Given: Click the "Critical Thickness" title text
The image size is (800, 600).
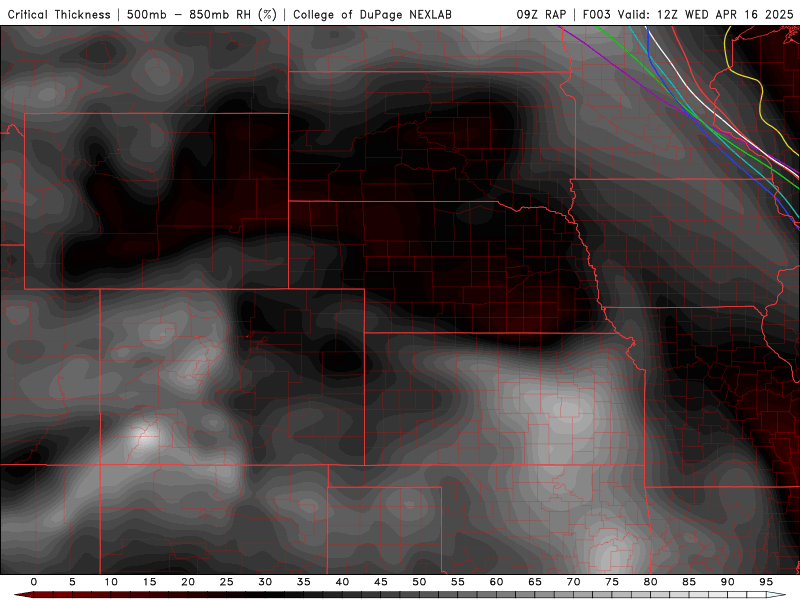Looking at the screenshot, I should pyautogui.click(x=59, y=15).
